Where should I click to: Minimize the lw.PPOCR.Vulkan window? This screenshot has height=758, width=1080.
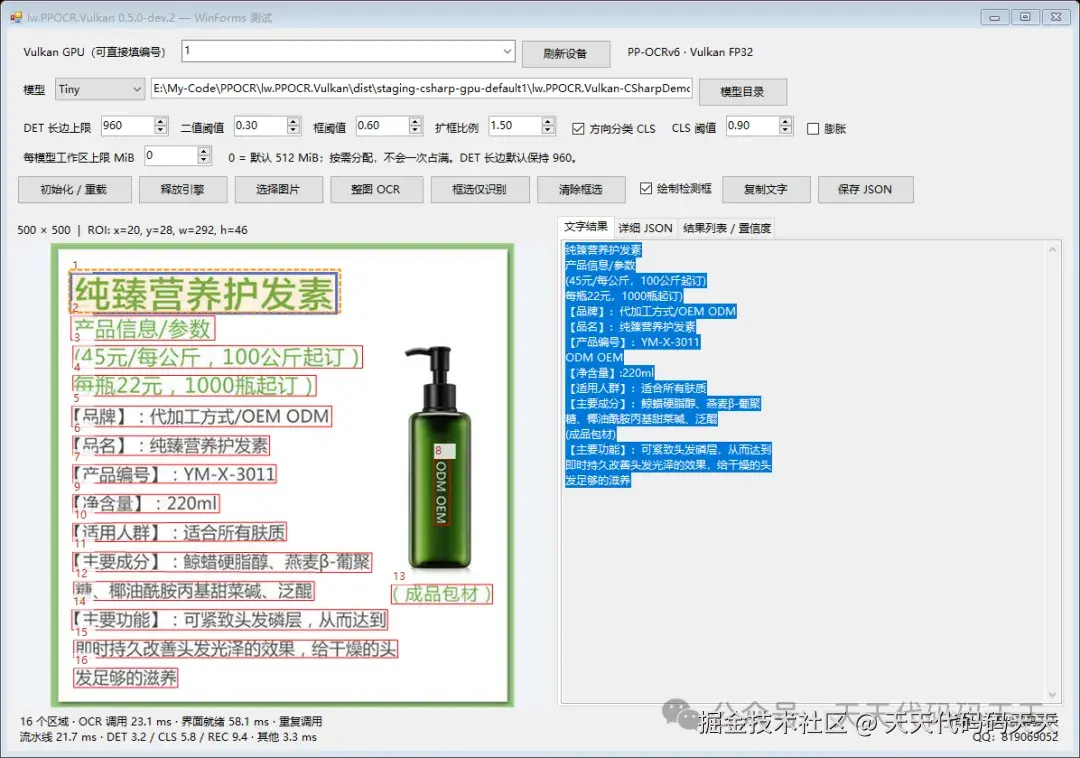tap(995, 17)
